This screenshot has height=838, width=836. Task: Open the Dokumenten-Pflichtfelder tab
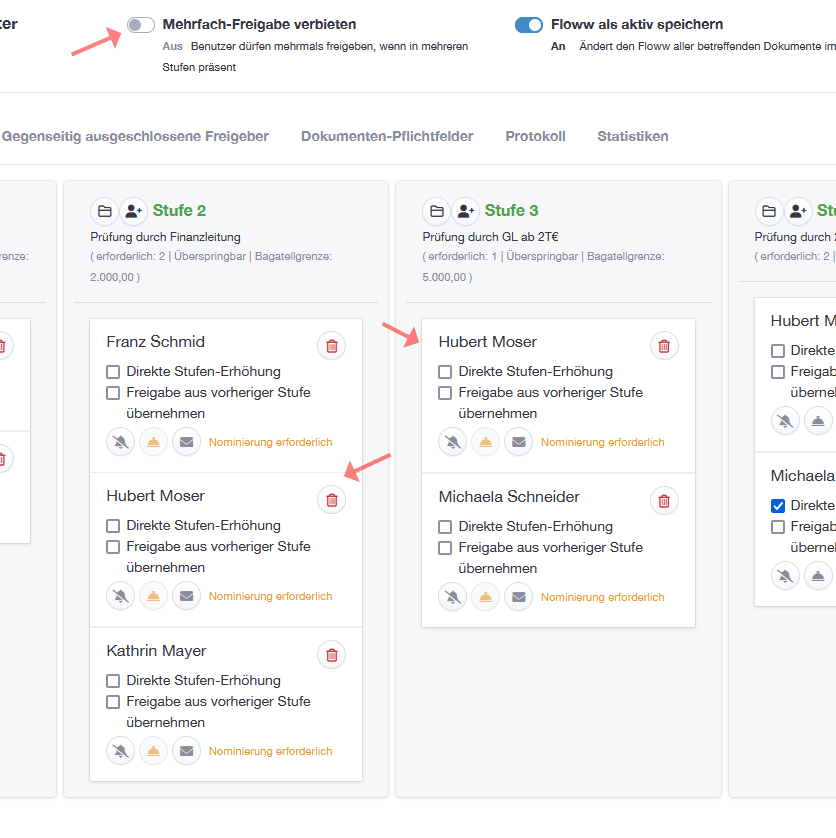point(387,136)
